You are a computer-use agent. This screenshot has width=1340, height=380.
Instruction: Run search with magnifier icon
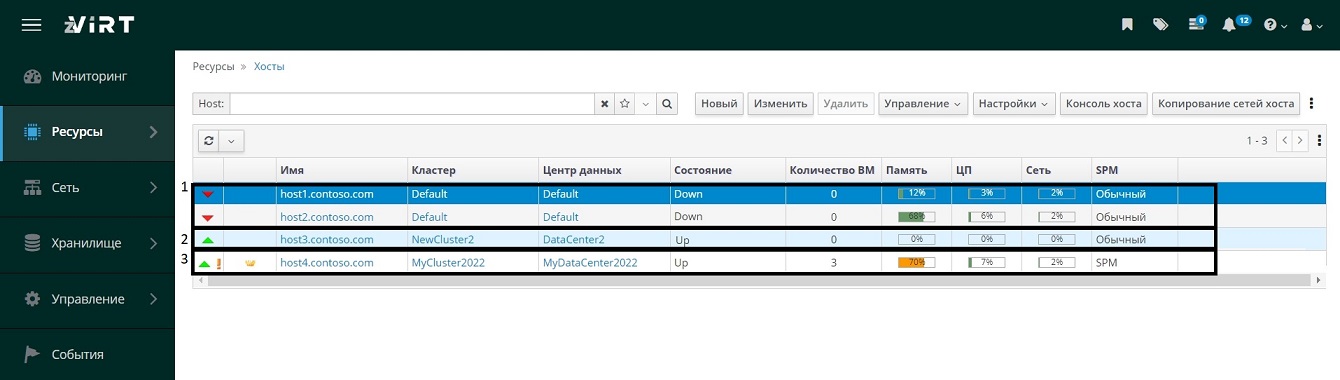[x=667, y=104]
